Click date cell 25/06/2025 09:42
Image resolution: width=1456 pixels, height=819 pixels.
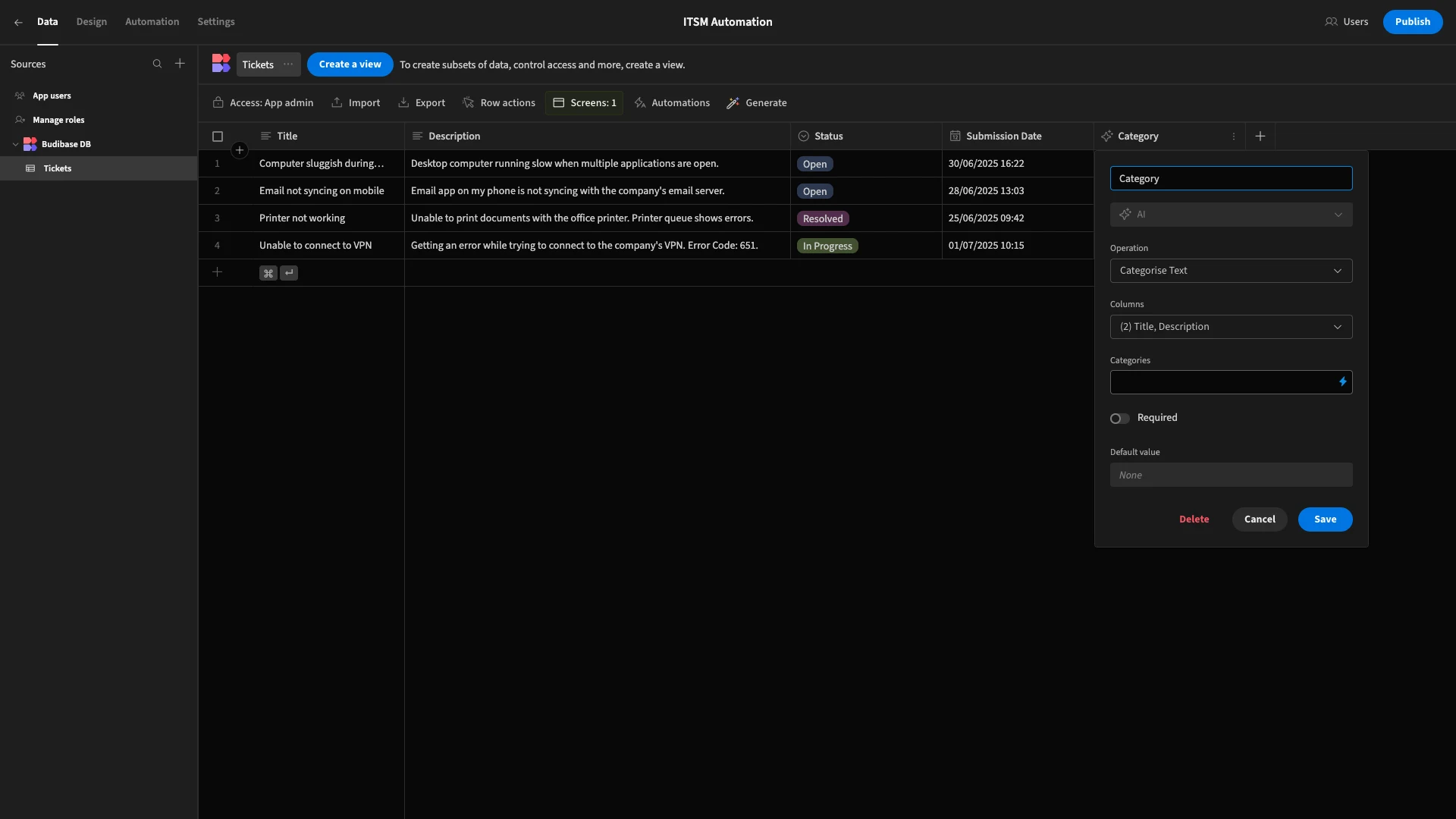1018,218
